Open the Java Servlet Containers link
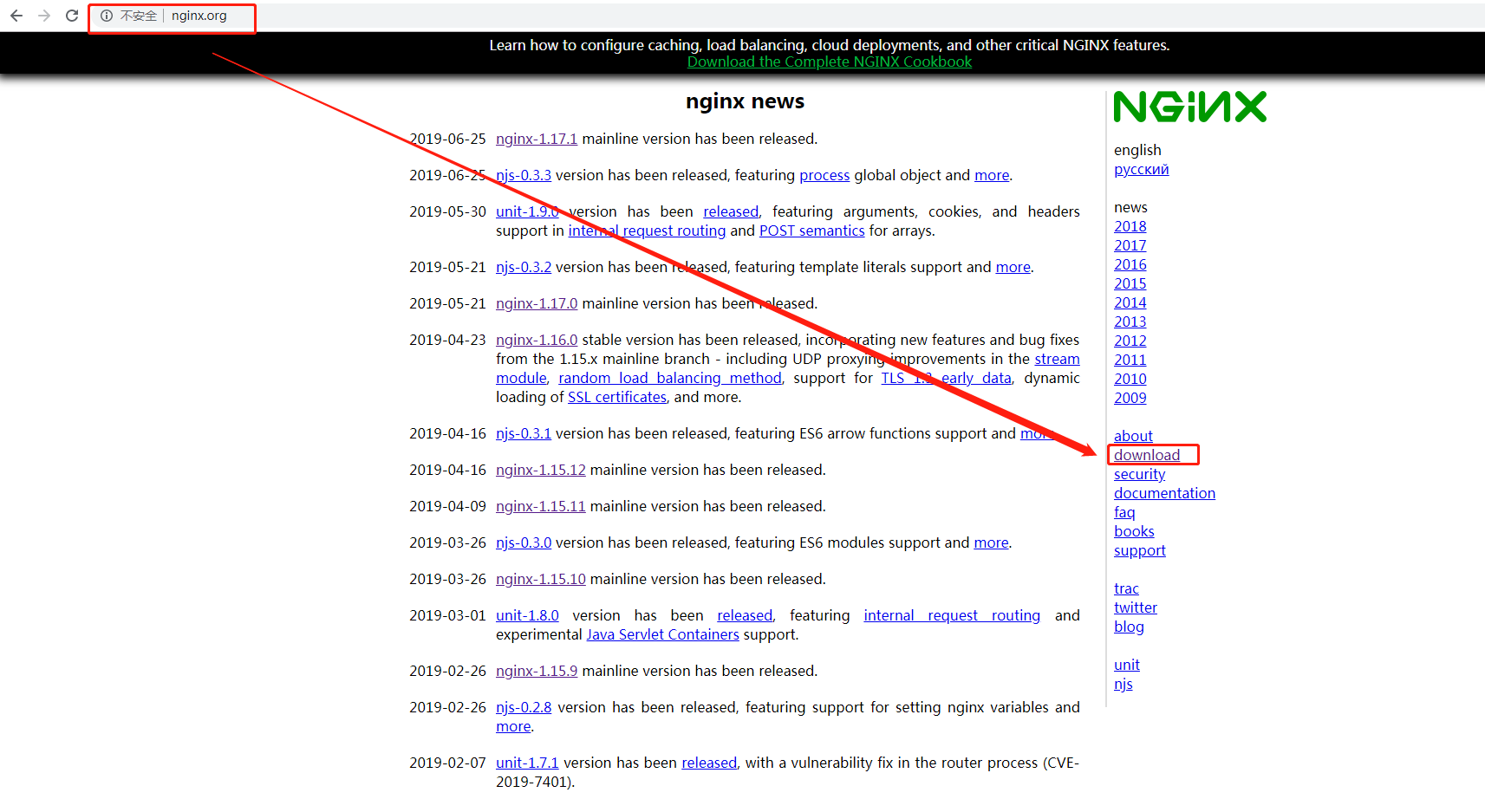Viewport: 1485px width, 812px height. coord(662,634)
